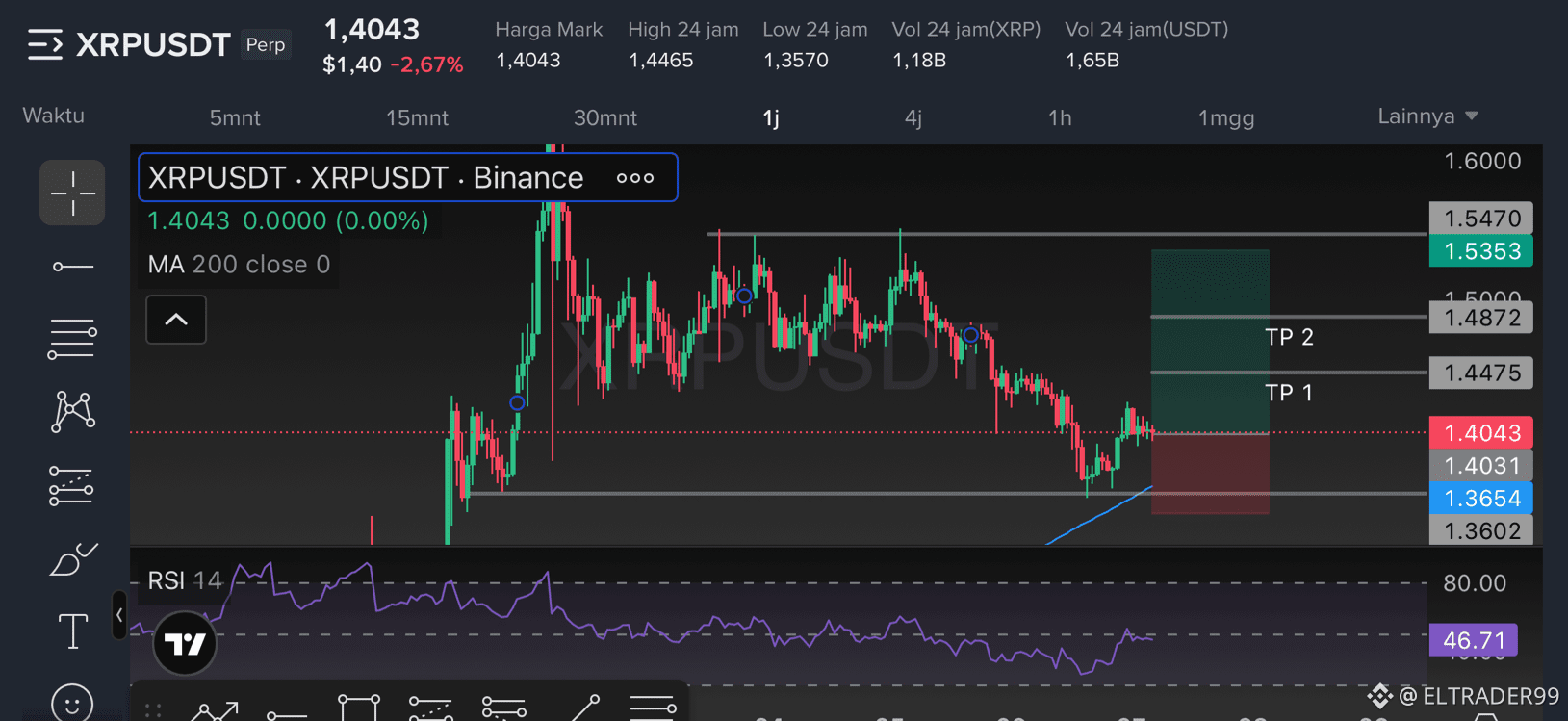Select the trend line drawing tool
This screenshot has width=1568, height=721.
click(72, 266)
